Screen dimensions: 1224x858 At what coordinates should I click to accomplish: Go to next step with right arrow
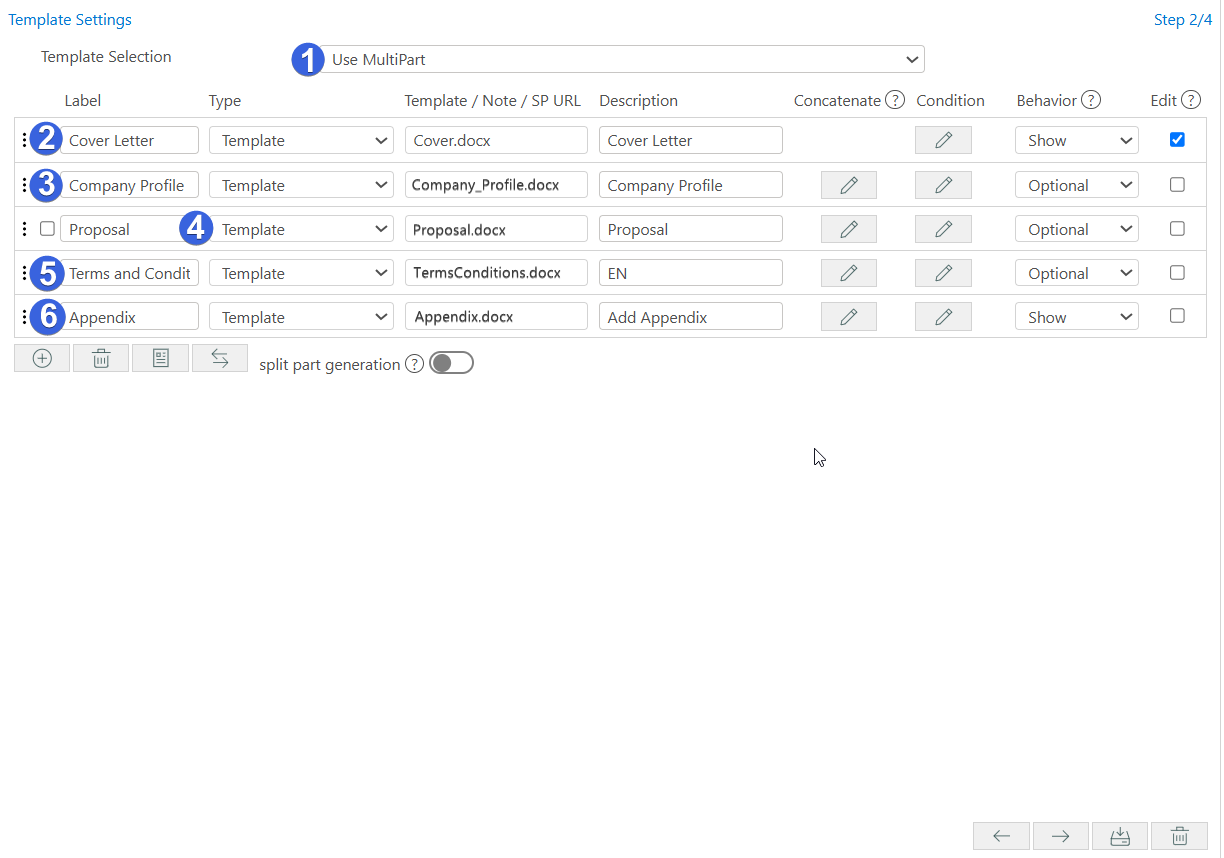point(1061,836)
